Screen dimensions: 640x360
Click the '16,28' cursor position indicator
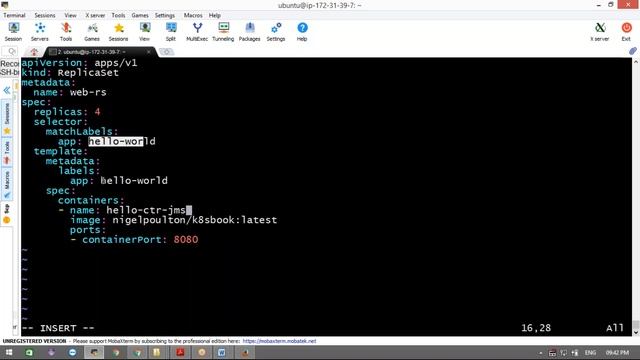click(x=536, y=328)
